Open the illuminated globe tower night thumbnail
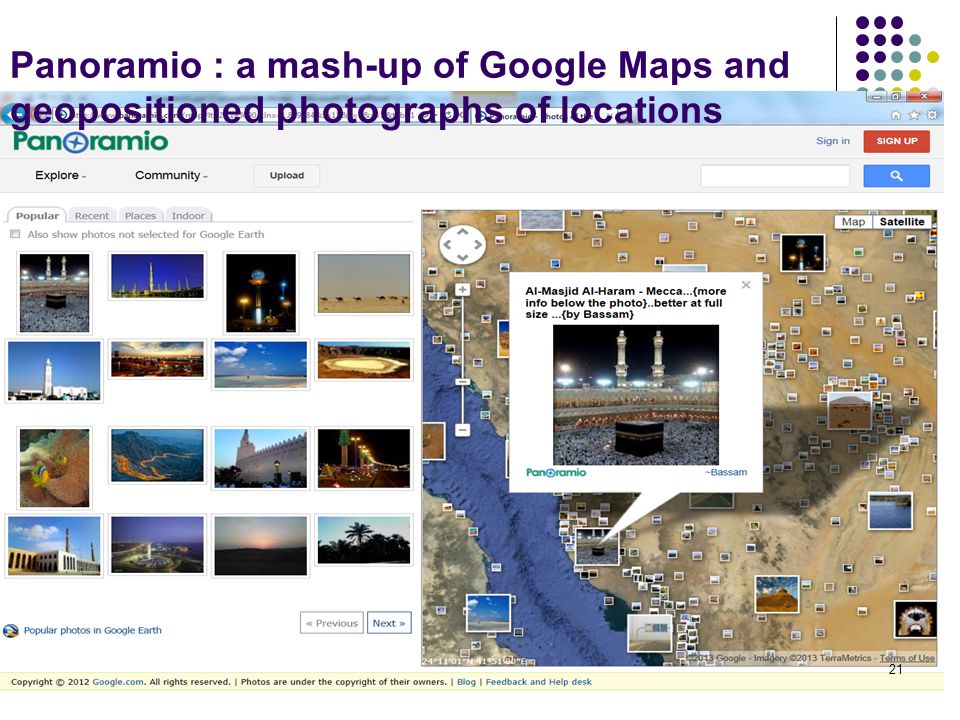 click(261, 293)
